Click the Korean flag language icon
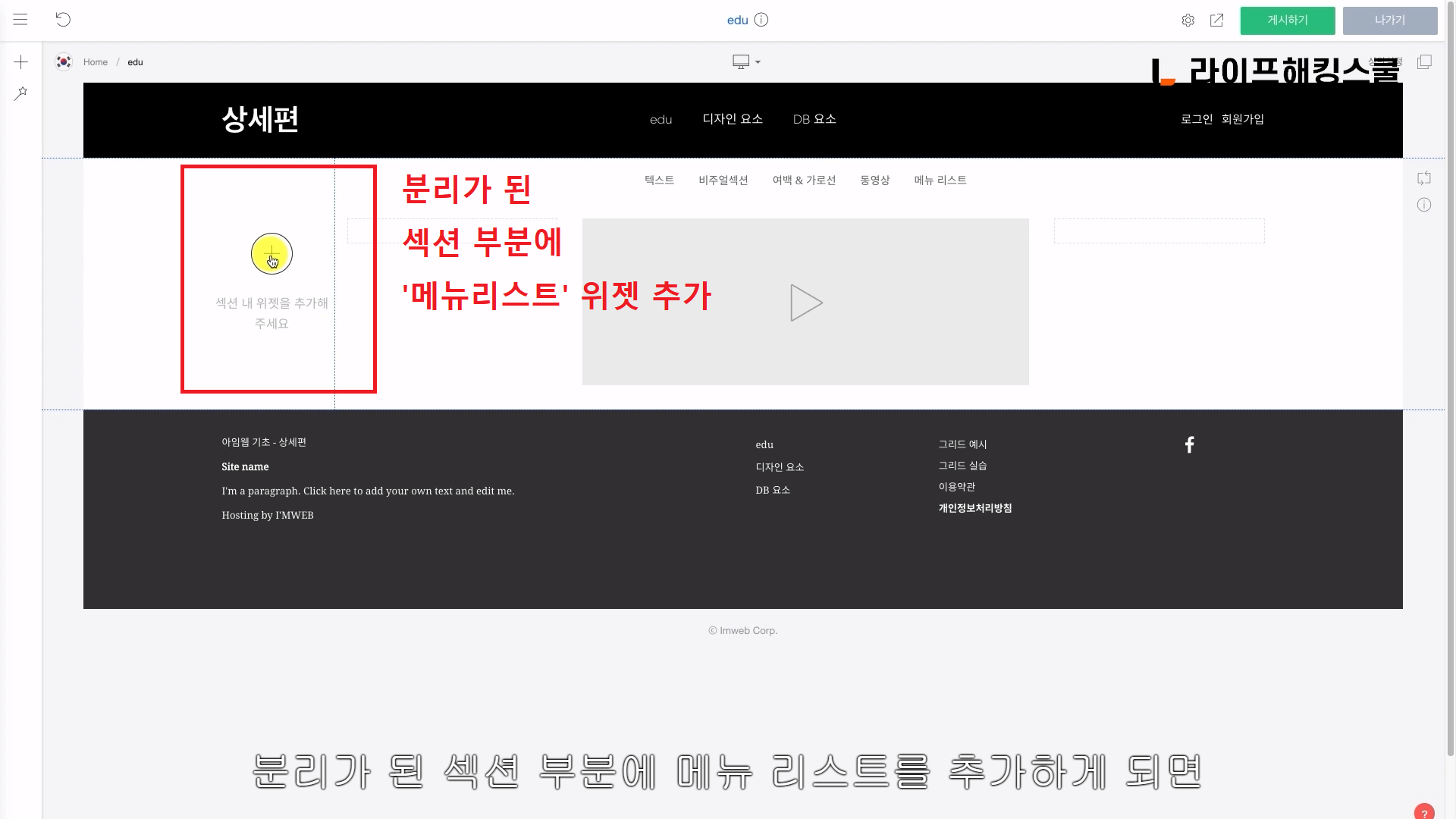1456x819 pixels. pos(64,61)
